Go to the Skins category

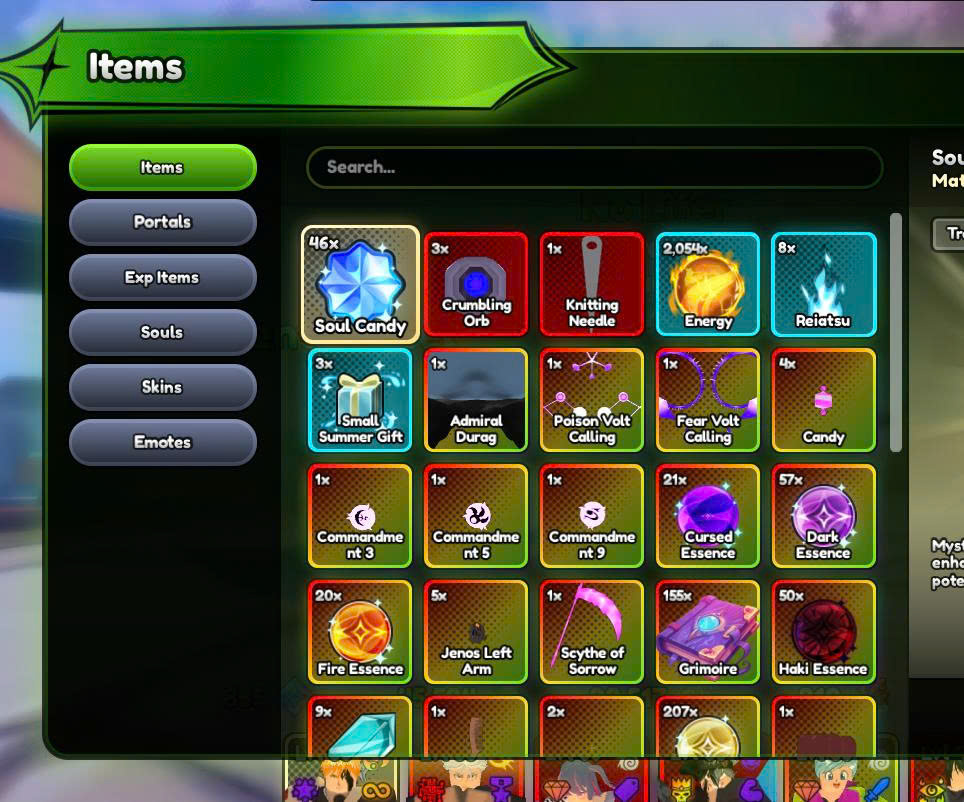163,387
